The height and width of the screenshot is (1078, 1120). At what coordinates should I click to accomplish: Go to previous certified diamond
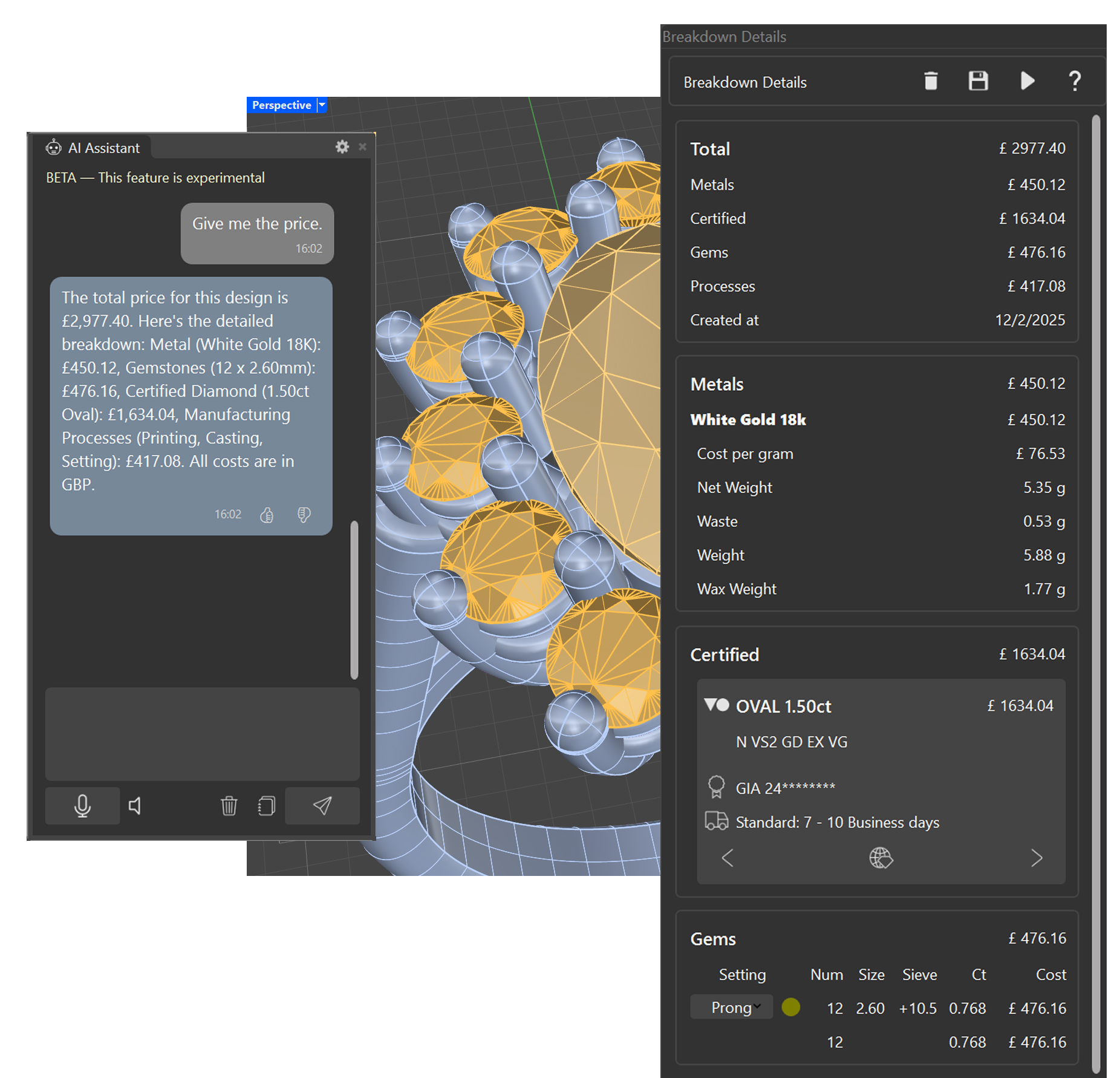[728, 858]
